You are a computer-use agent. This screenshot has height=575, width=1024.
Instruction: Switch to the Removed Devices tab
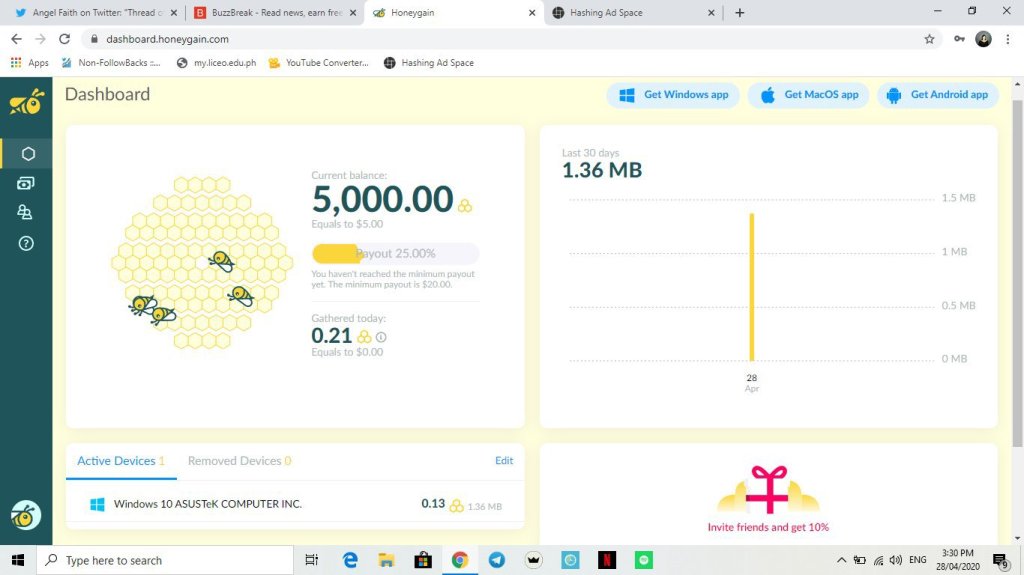pos(239,461)
